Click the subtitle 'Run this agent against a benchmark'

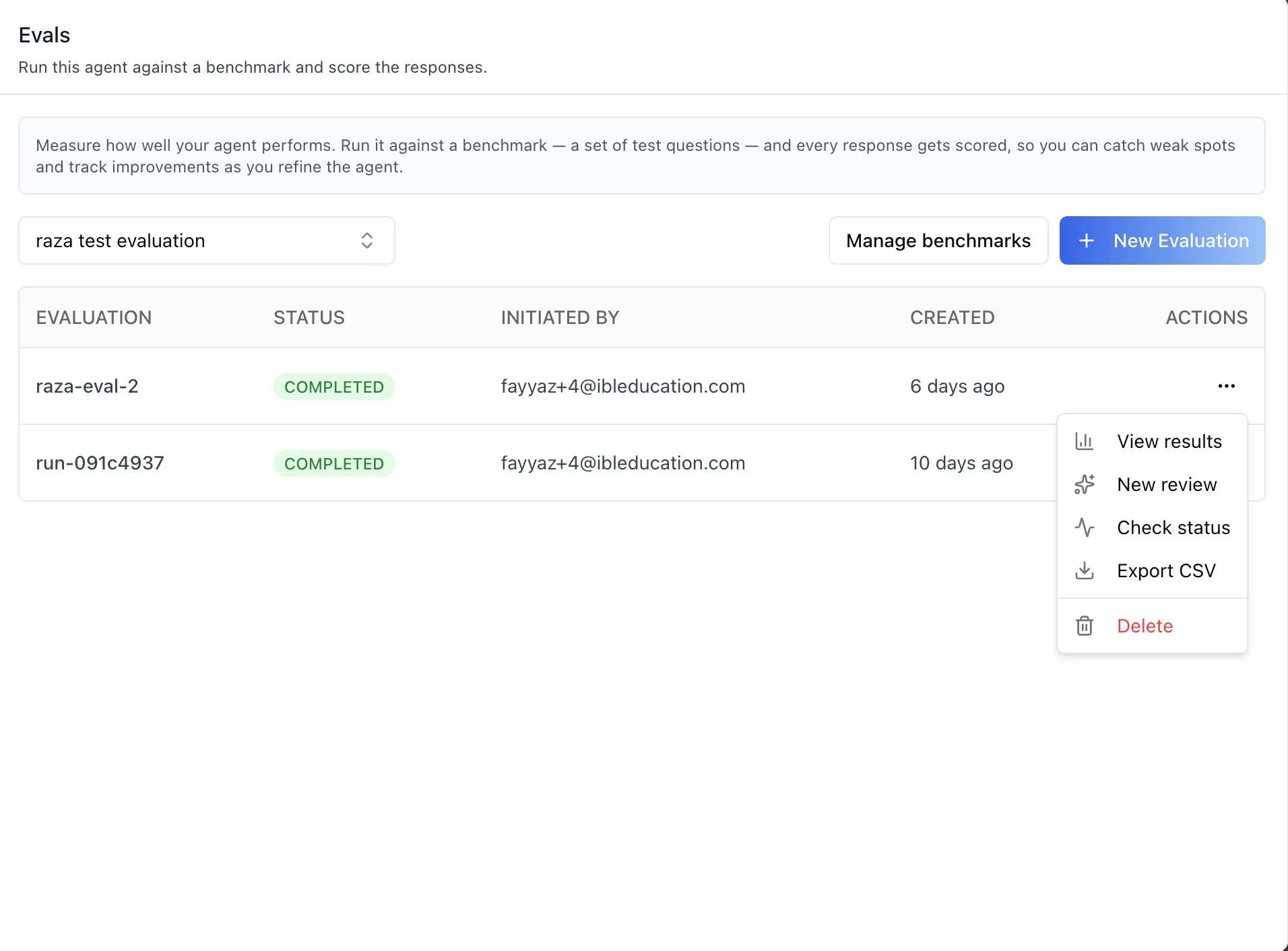click(x=253, y=67)
